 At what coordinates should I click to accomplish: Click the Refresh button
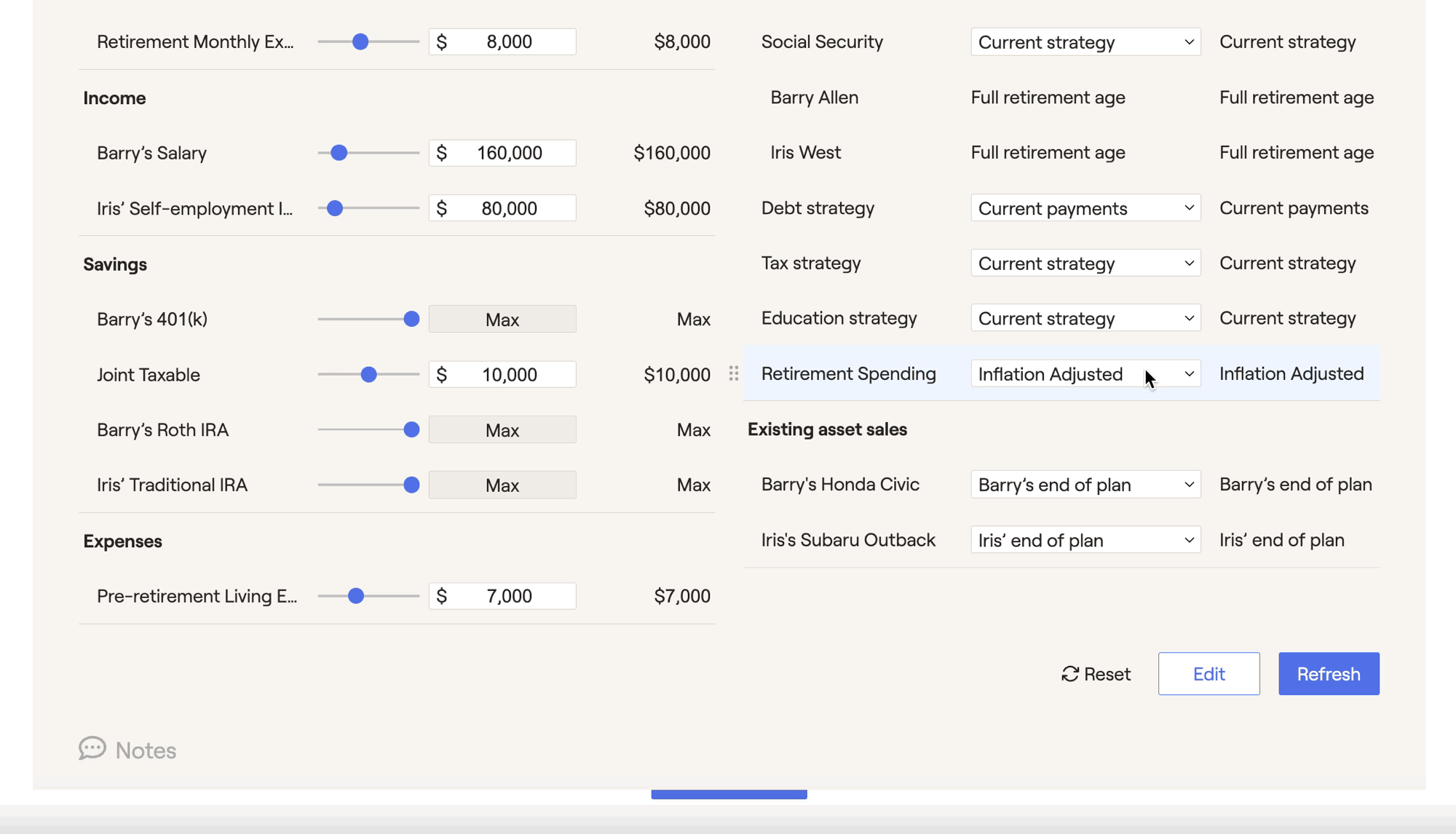click(x=1329, y=674)
